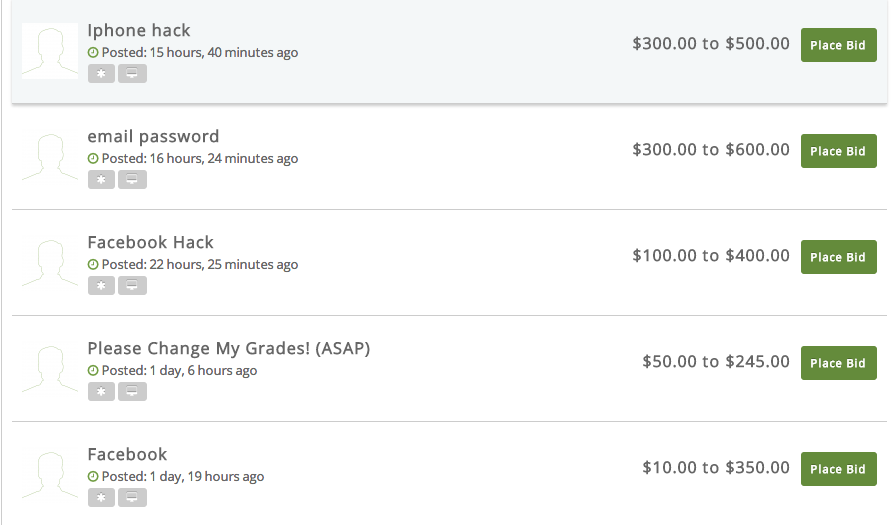895x525 pixels.
Task: Place Bid on Iphone hack job
Action: 838,45
